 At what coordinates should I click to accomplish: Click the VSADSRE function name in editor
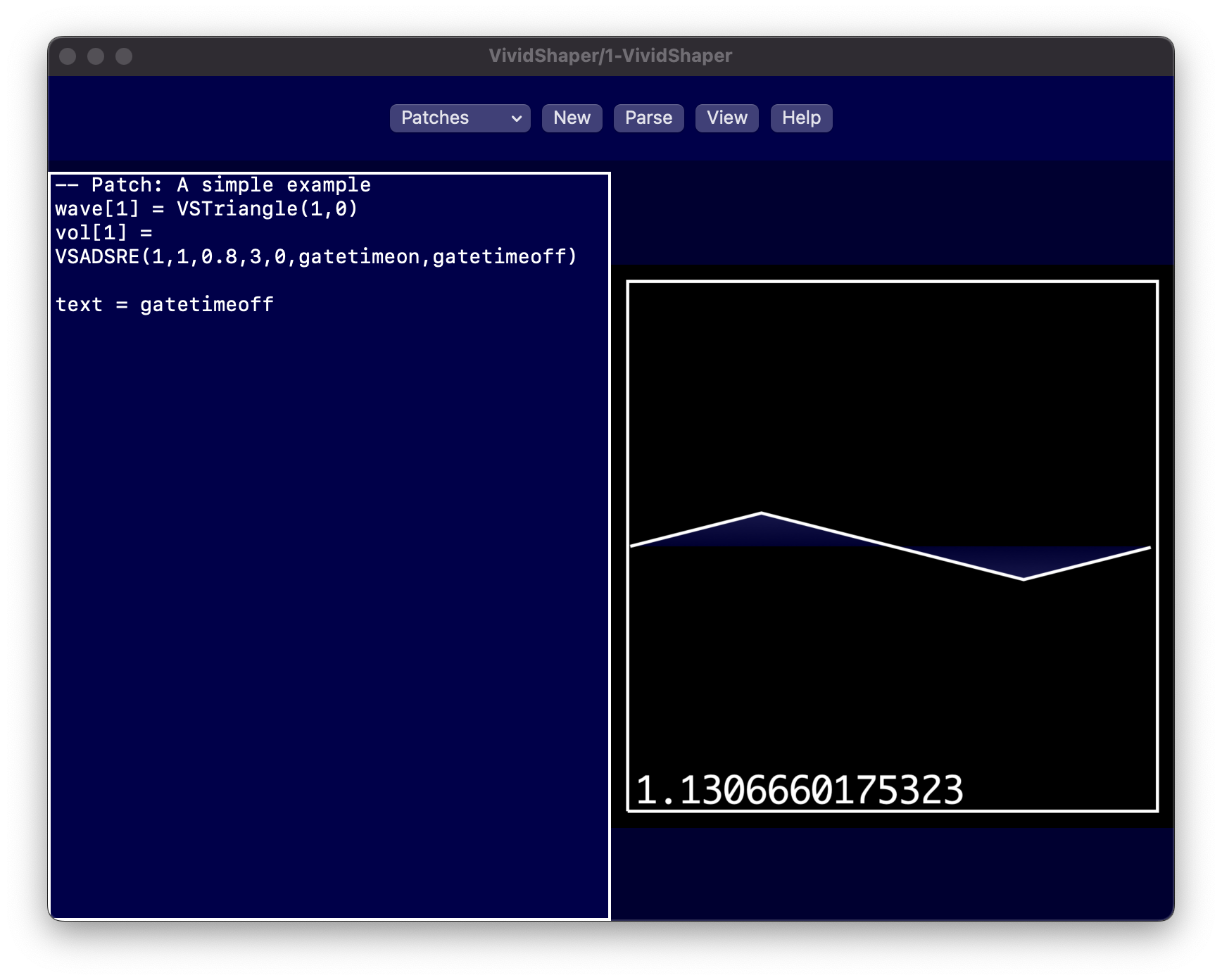[x=97, y=257]
